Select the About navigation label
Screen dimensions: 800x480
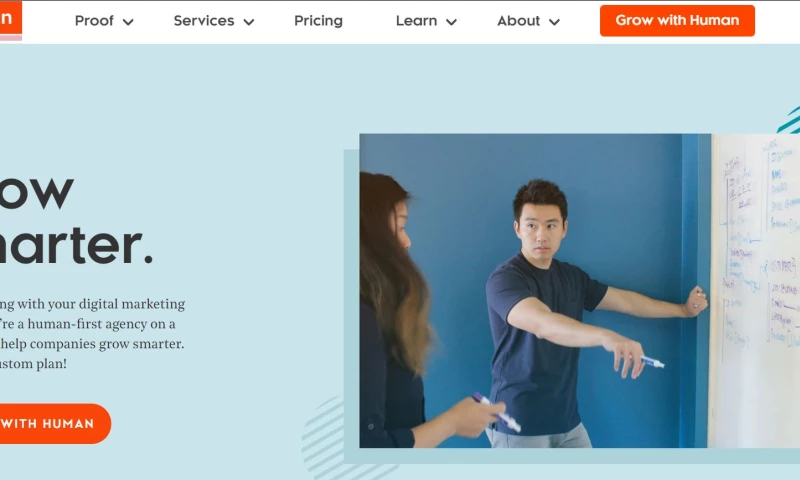518,21
